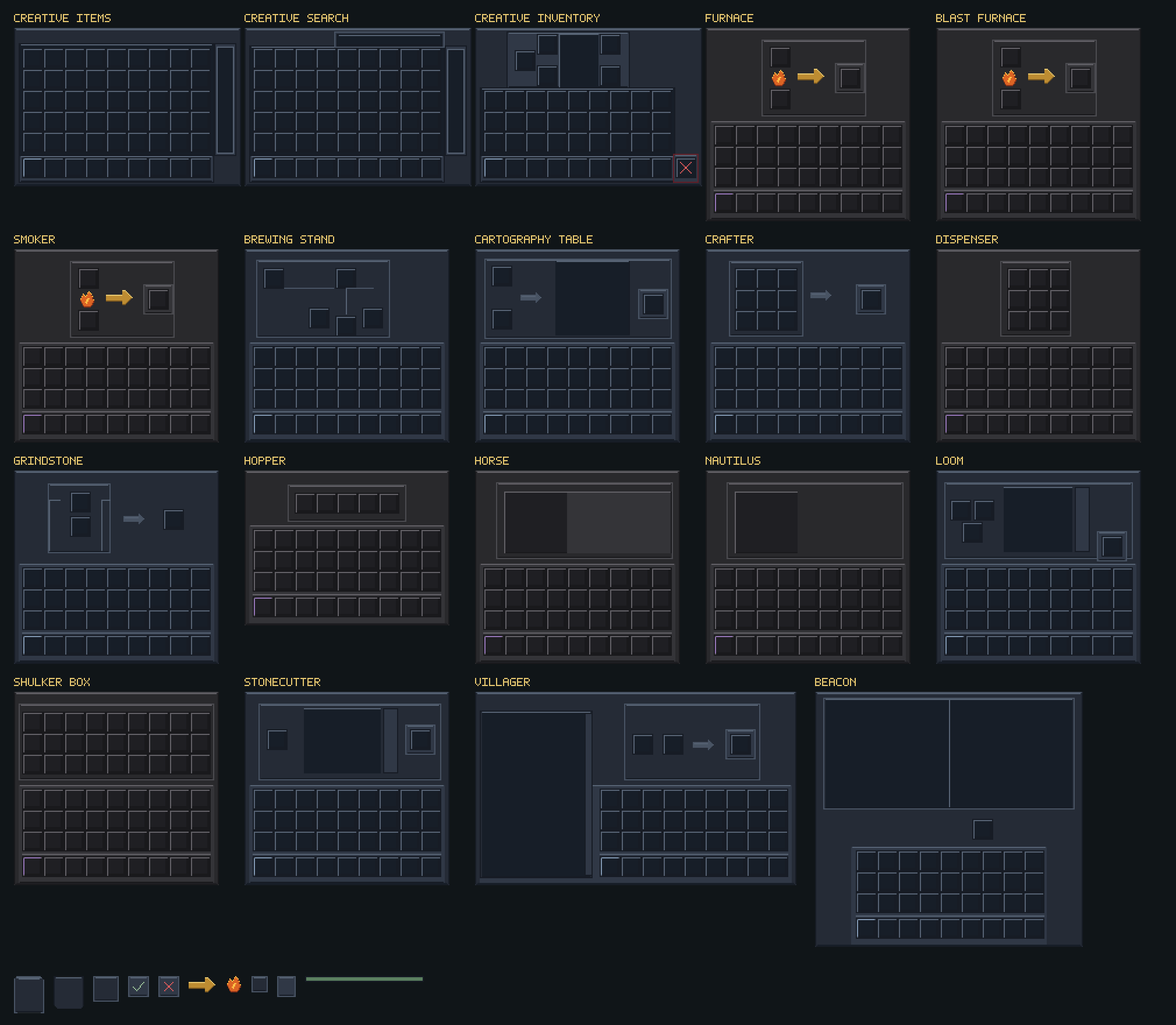The image size is (1176, 1025).
Task: Click the Furnace fuel slot below the flame
Action: 780,99
